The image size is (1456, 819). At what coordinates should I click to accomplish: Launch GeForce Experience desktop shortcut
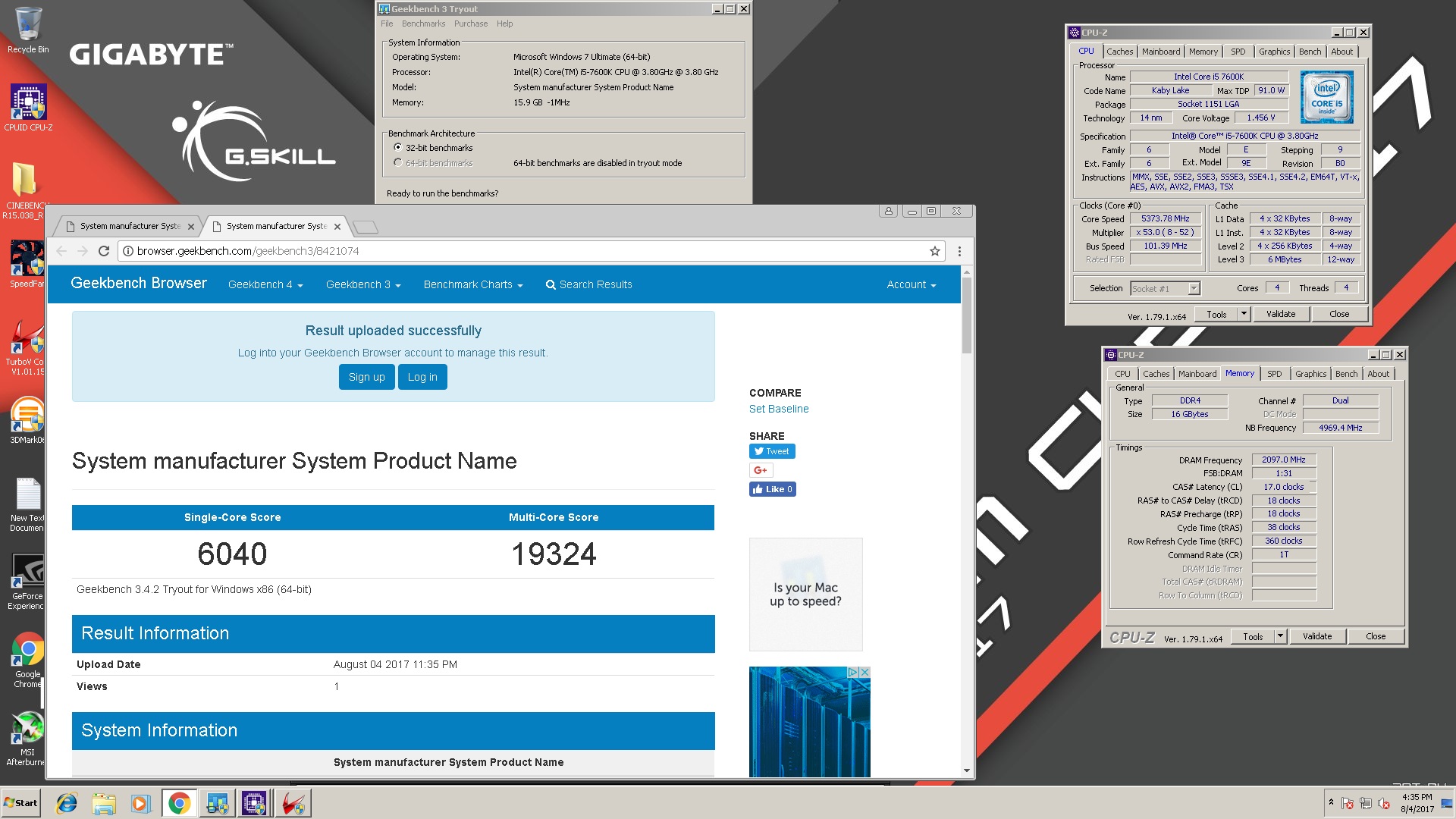click(x=27, y=582)
